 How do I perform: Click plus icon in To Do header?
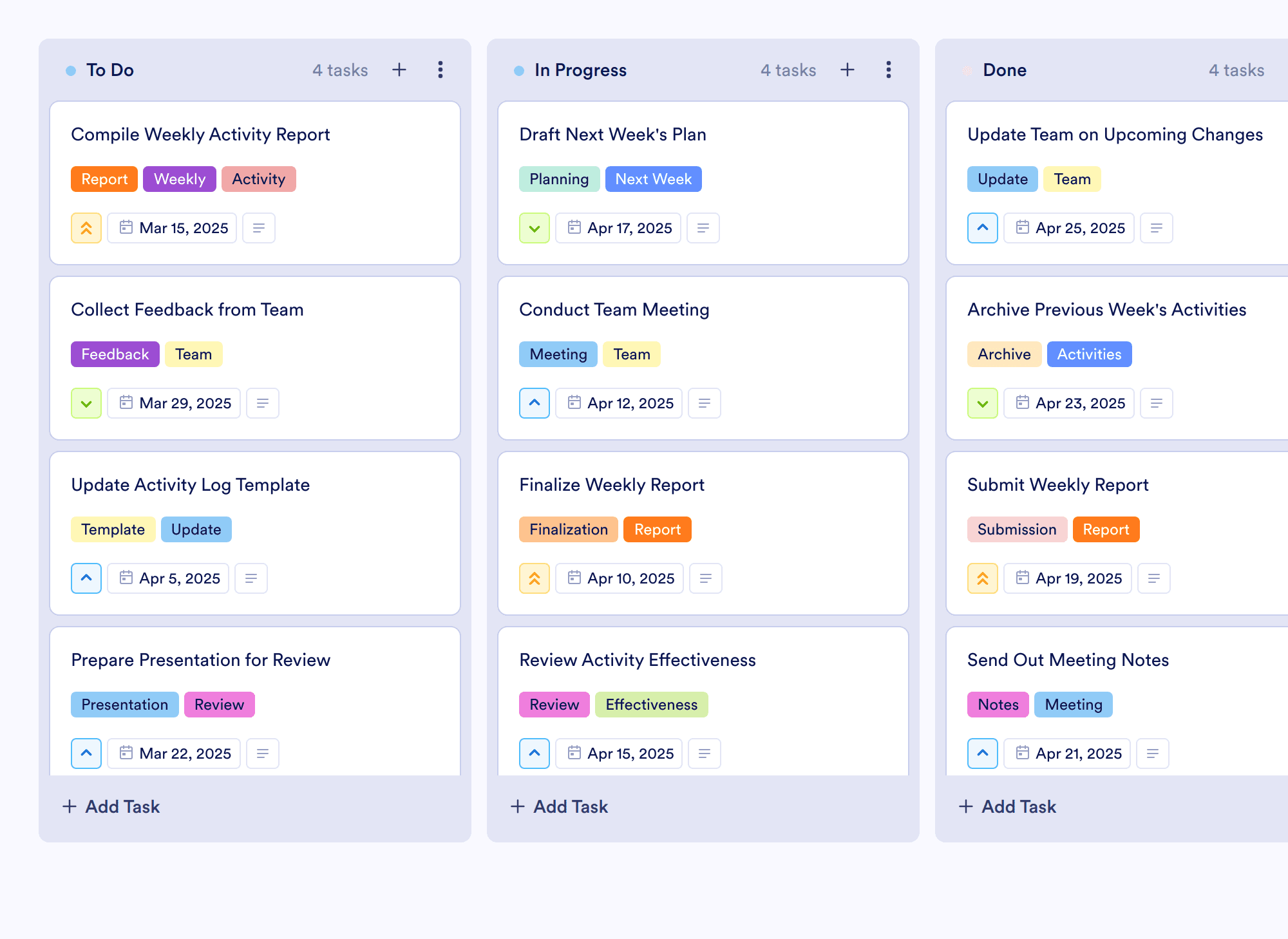pos(399,70)
